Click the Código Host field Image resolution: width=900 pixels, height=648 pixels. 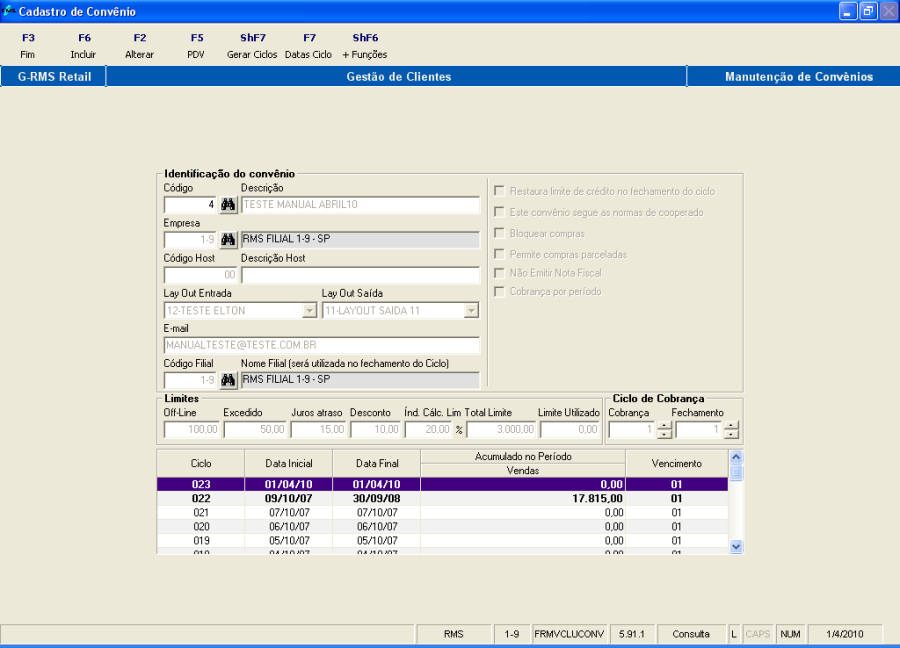pyautogui.click(x=200, y=275)
